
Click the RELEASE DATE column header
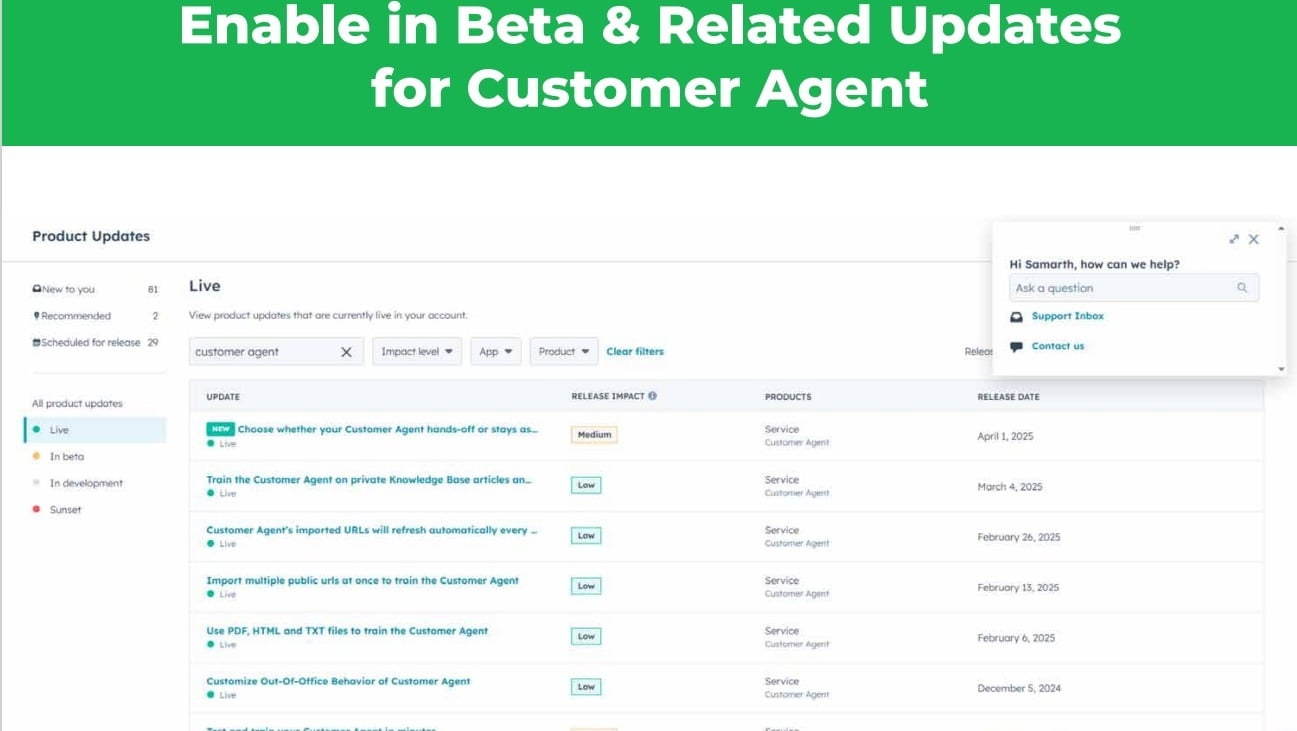click(1008, 397)
